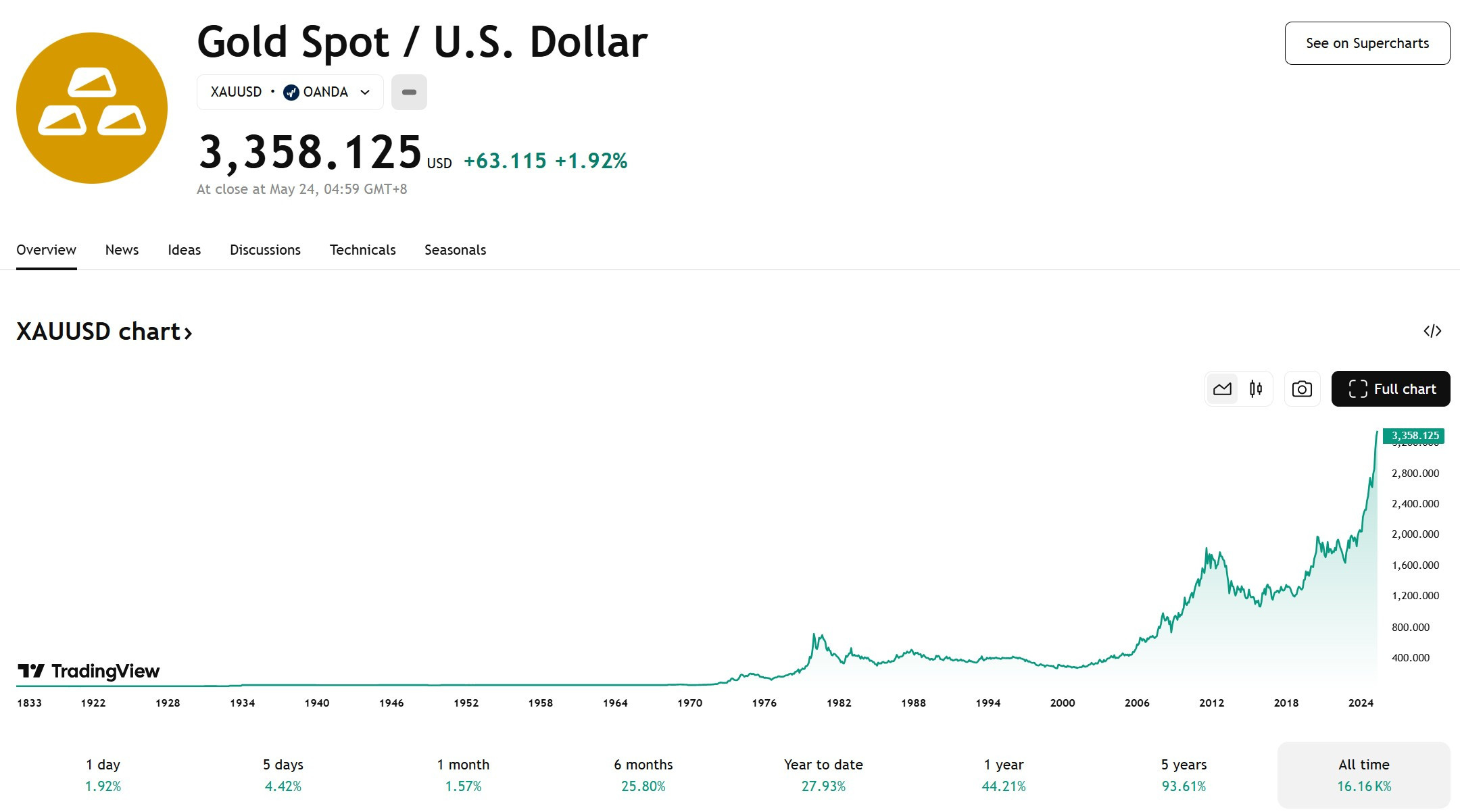Expand the XAUUSD OANDA source dropdown
Screen dimensions: 1460x812
290,92
